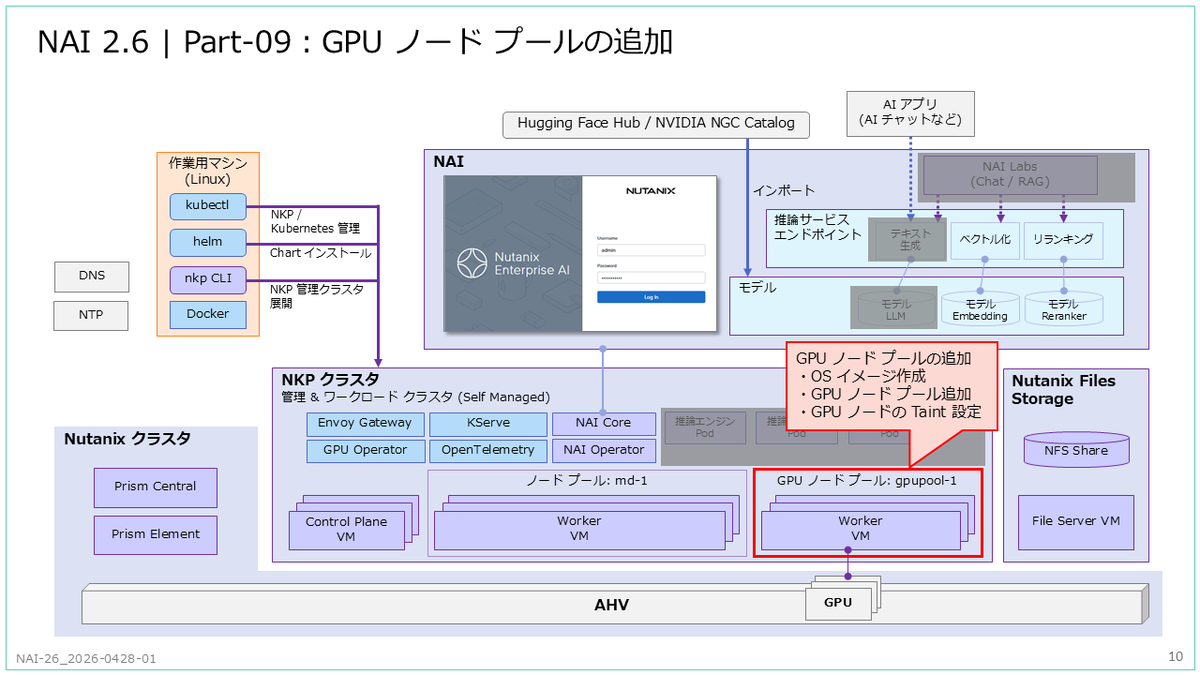Select the nkp CLI box
Image resolution: width=1200 pixels, height=675 pixels.
click(x=207, y=279)
